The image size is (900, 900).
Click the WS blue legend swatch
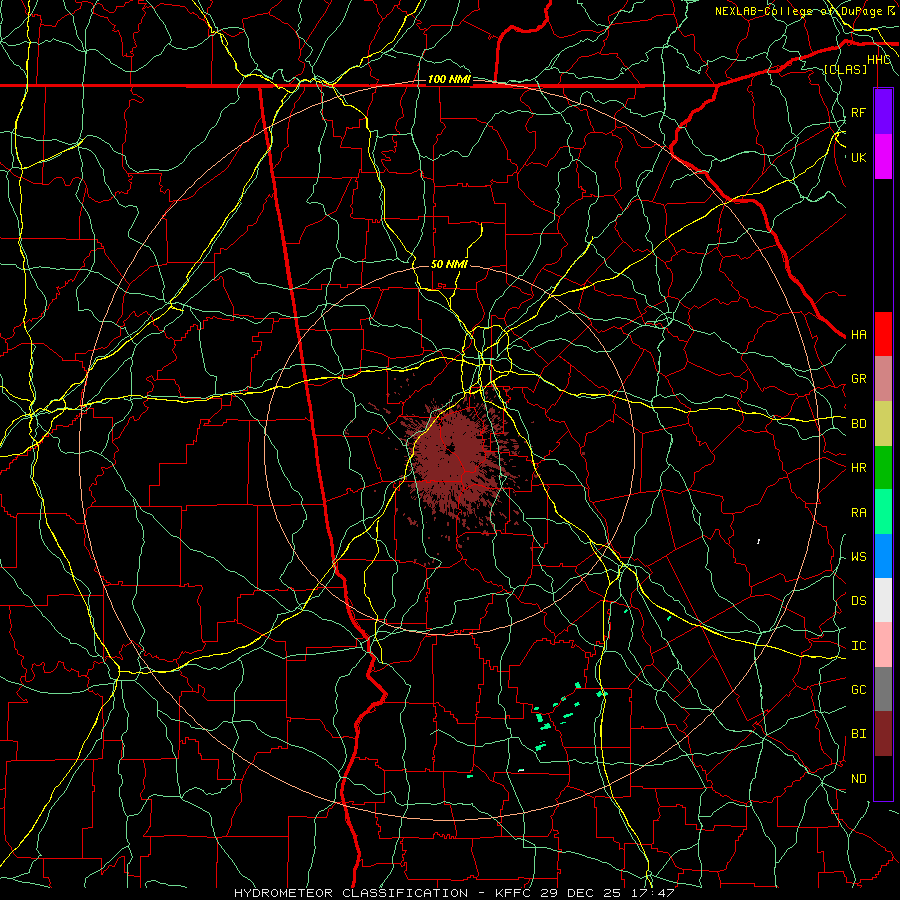(x=883, y=556)
